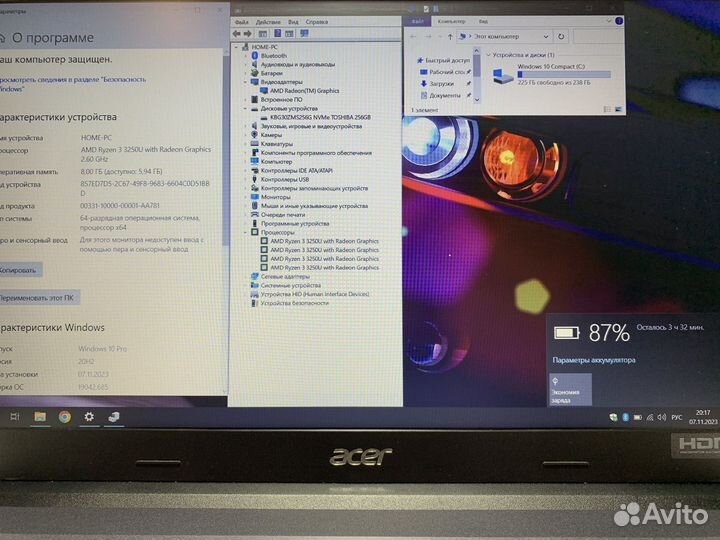Click the volume icon in system tray

click(x=661, y=417)
